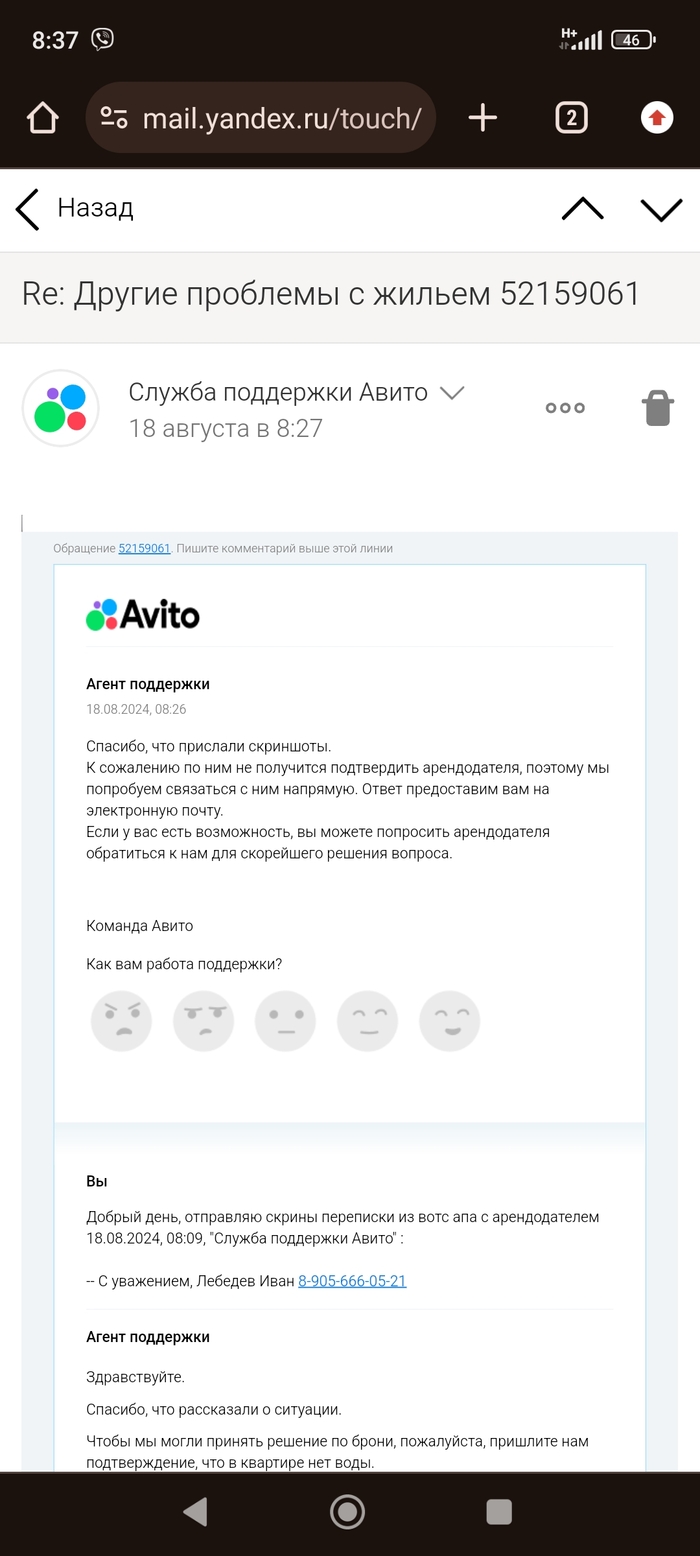Viewport: 700px width, 1556px height.
Task: Open ticket link 52159061
Action: (144, 548)
